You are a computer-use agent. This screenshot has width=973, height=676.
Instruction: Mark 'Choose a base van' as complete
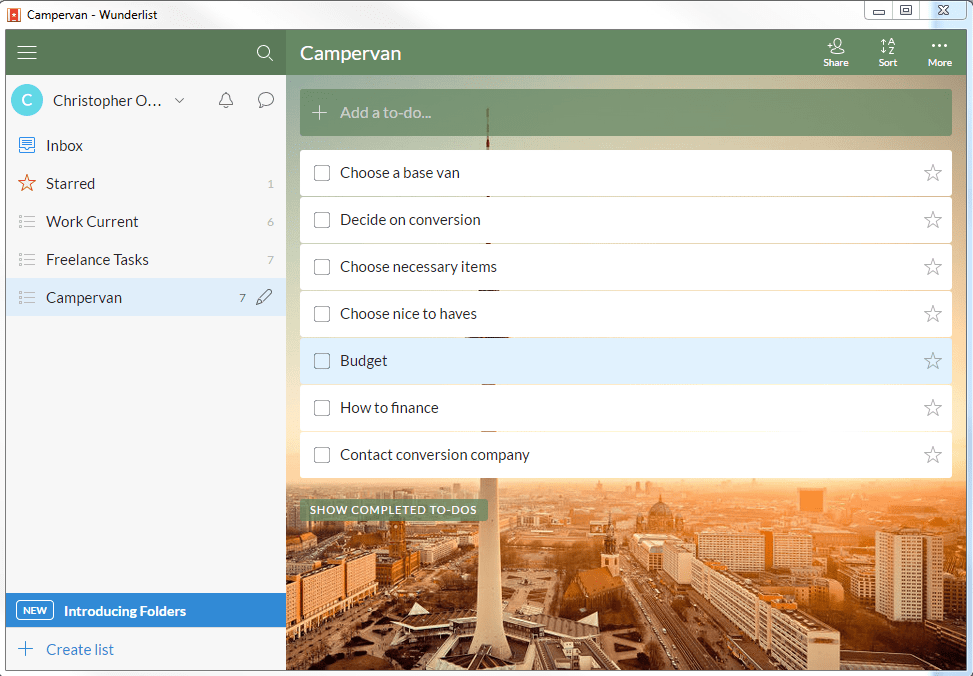click(322, 172)
